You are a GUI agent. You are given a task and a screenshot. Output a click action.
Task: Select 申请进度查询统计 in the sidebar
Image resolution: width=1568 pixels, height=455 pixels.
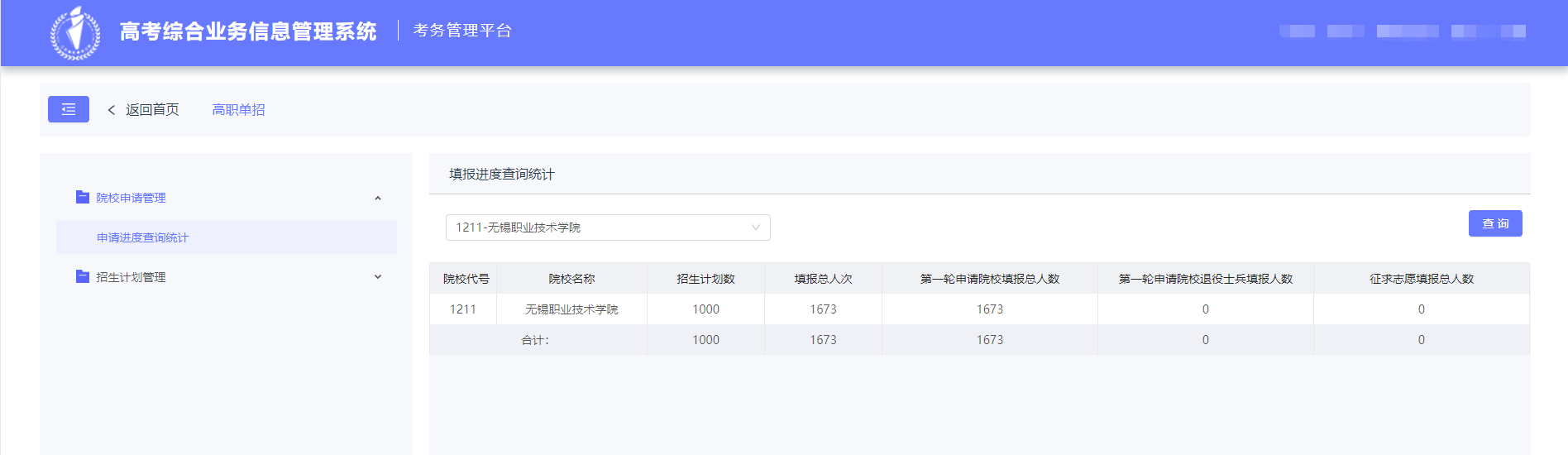click(142, 237)
